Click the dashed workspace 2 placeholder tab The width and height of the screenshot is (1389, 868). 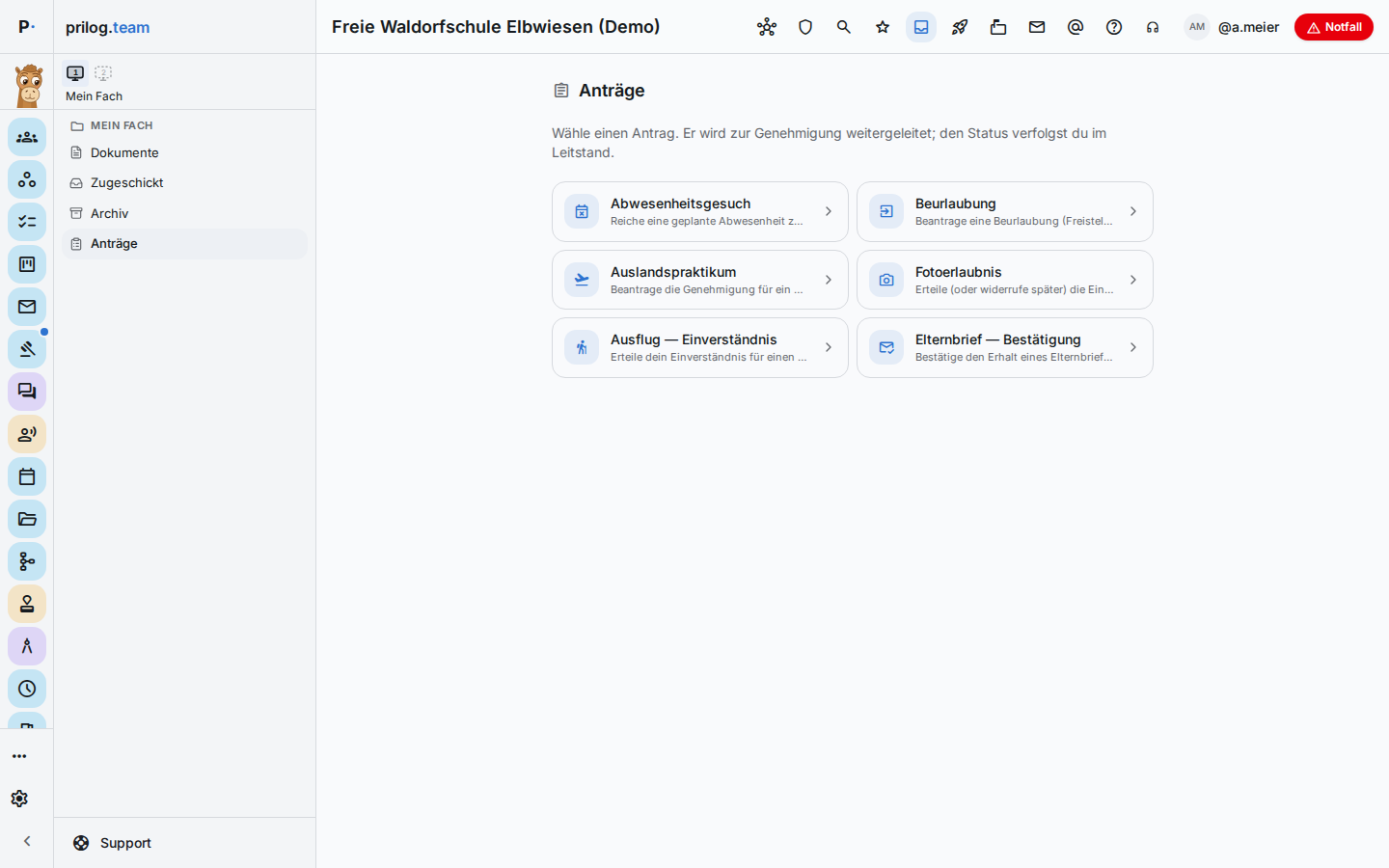pyautogui.click(x=103, y=73)
